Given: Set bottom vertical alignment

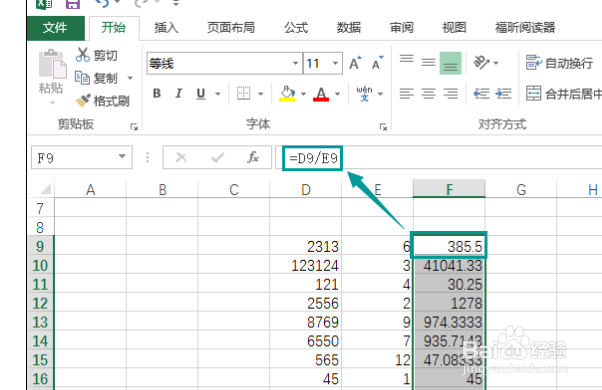Looking at the screenshot, I should coord(450,63).
